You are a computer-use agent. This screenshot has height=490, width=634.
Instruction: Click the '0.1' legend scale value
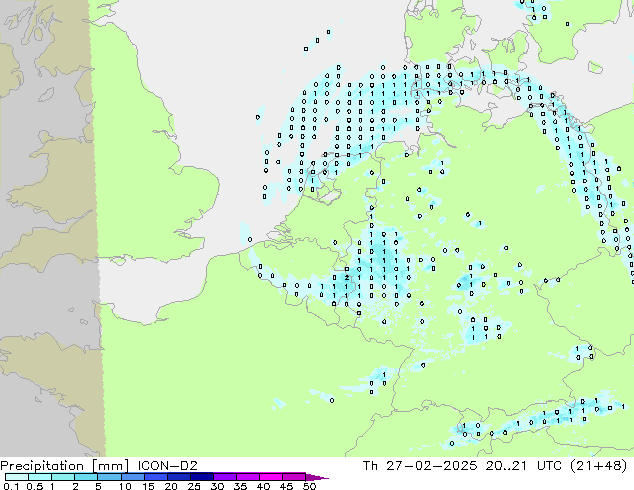point(11,486)
